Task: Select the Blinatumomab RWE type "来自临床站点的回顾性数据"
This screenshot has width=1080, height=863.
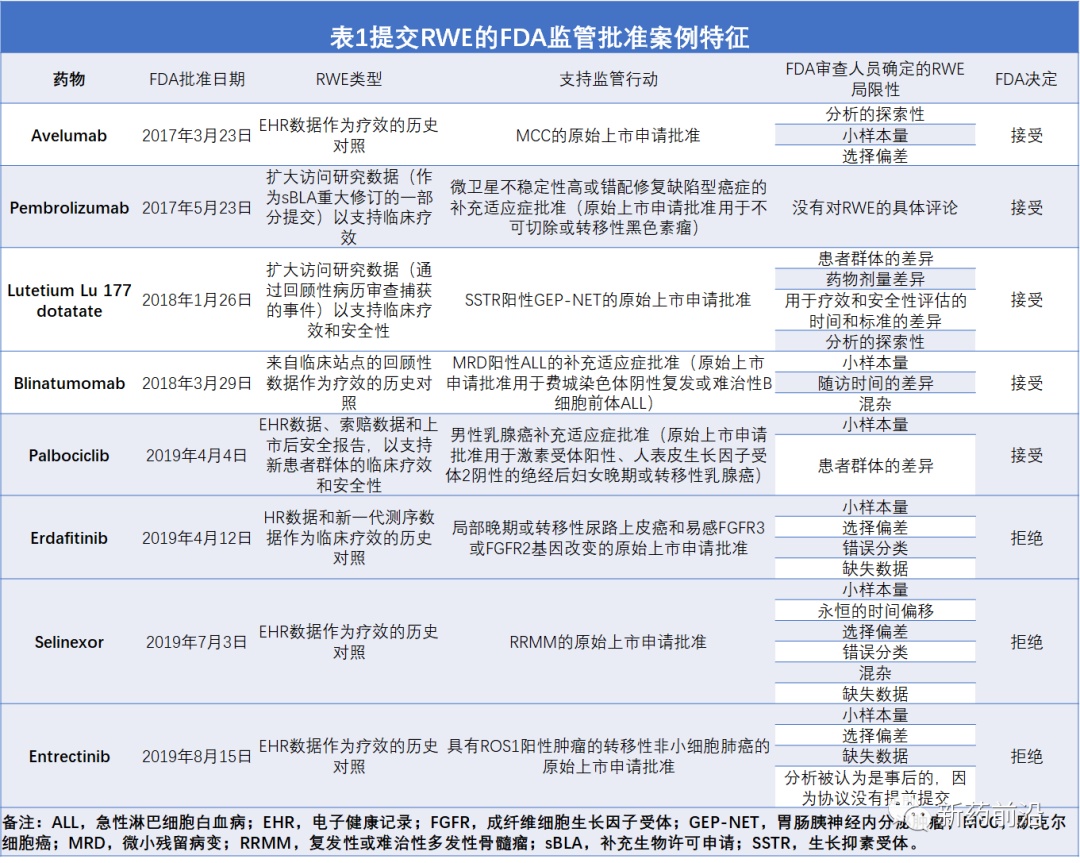Action: pos(349,383)
